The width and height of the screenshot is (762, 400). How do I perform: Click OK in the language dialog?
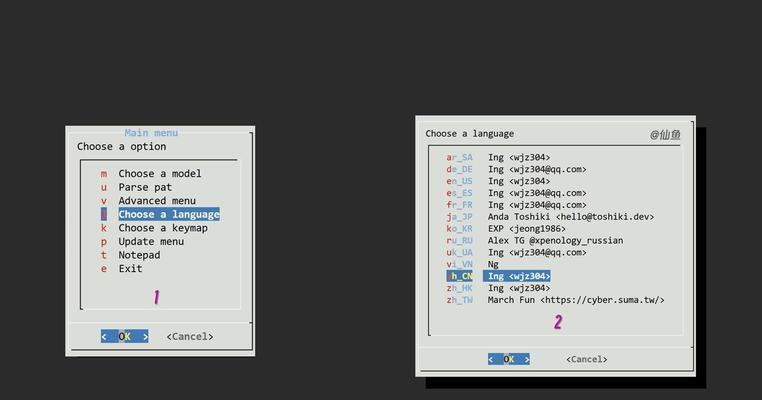509,359
